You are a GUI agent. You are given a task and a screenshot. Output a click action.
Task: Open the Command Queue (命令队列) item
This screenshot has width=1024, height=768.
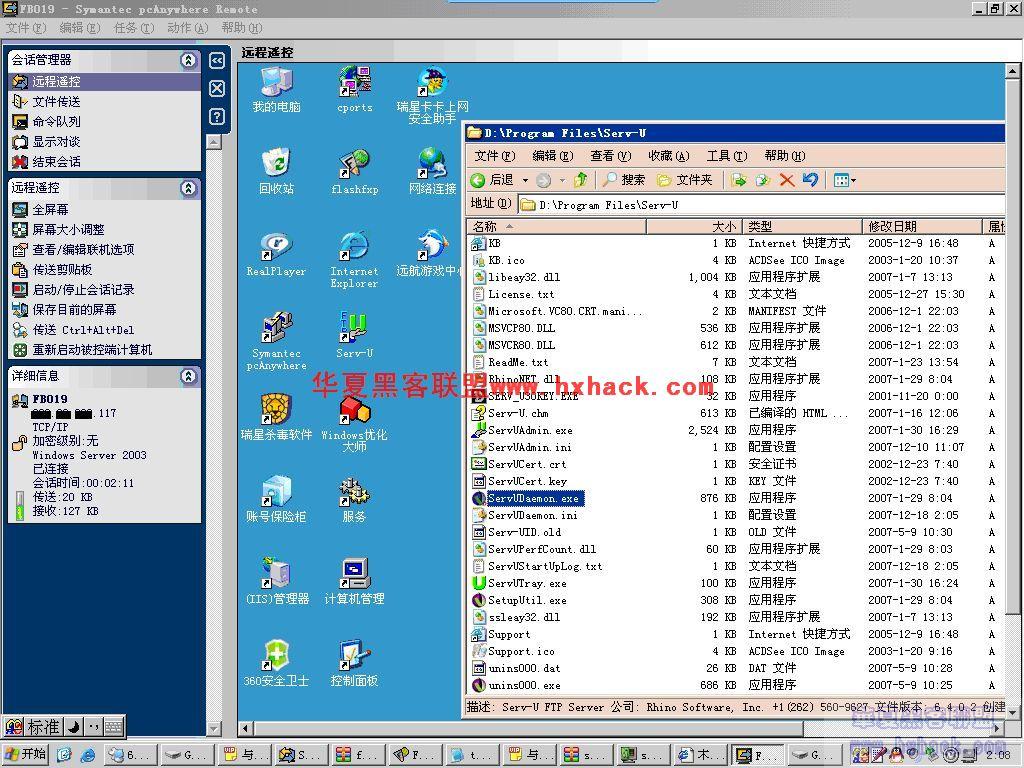click(55, 121)
